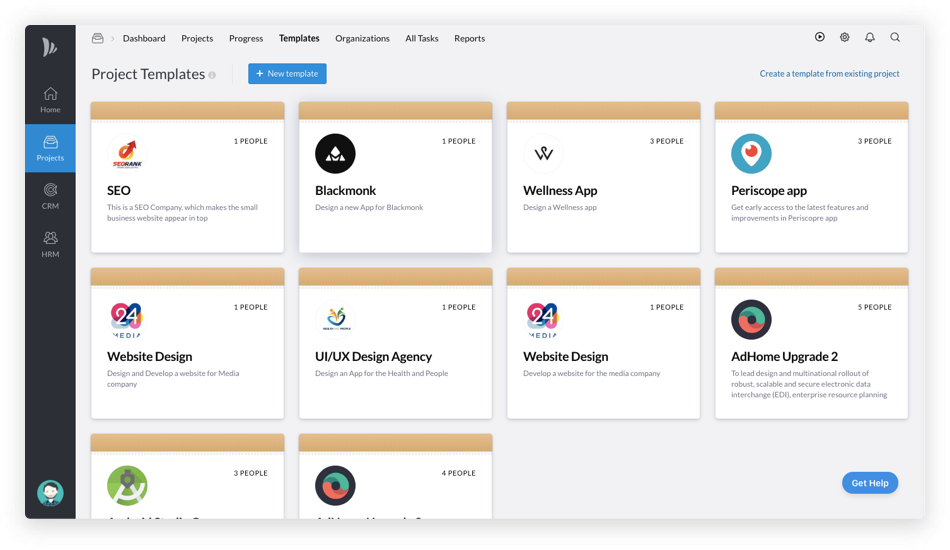Click Create a template from existing project

click(x=829, y=73)
